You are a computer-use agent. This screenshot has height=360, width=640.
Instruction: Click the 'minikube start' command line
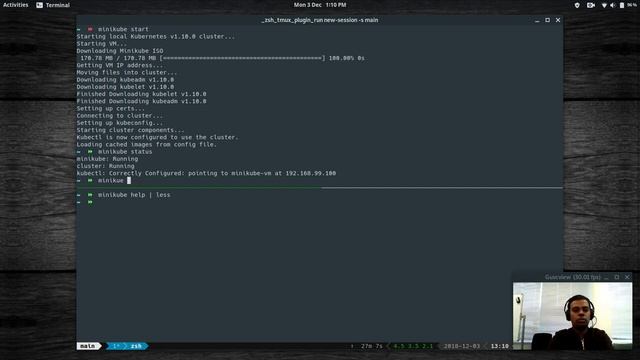(x=123, y=29)
